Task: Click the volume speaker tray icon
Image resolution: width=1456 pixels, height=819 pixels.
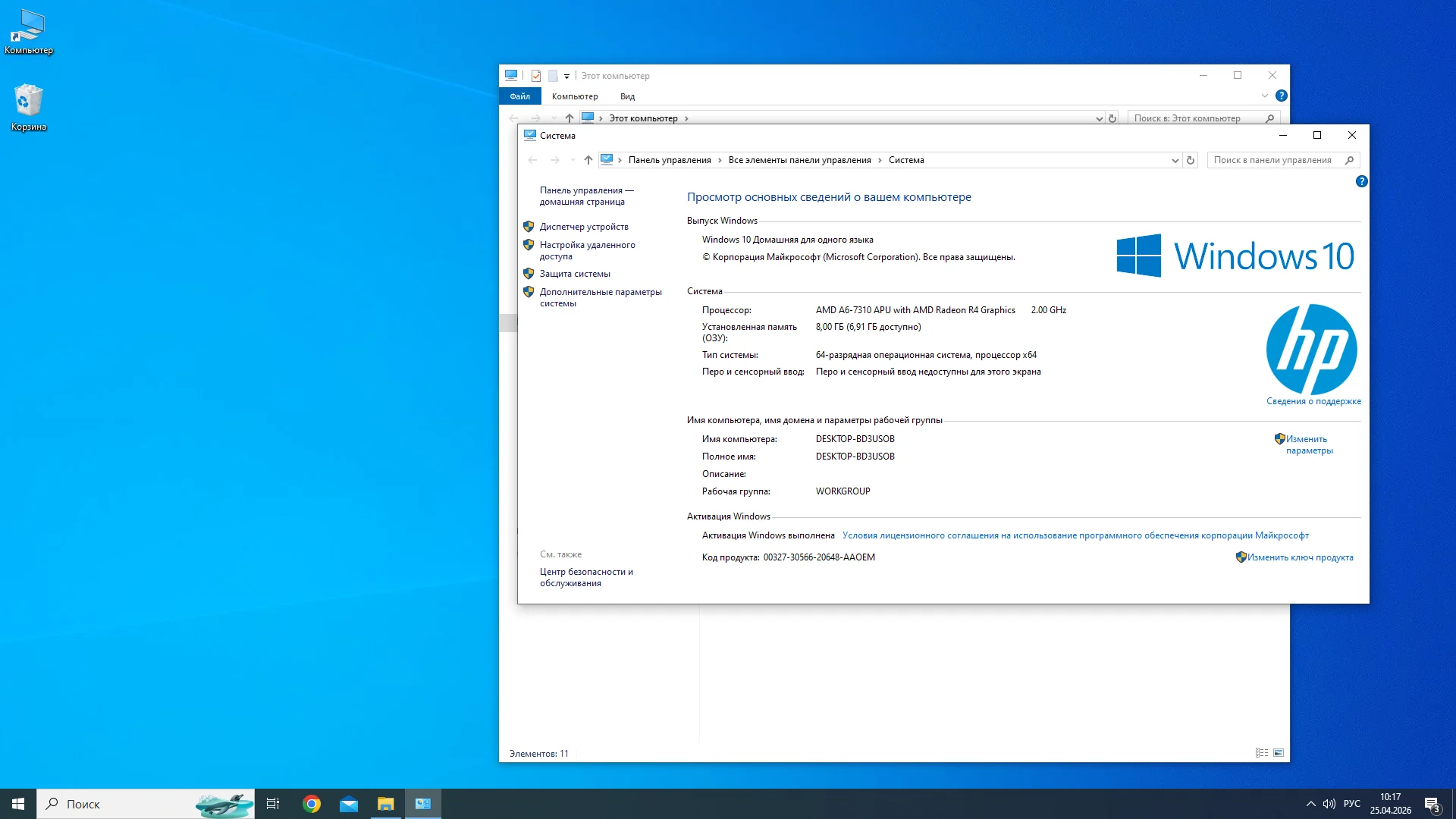Action: (x=1329, y=804)
